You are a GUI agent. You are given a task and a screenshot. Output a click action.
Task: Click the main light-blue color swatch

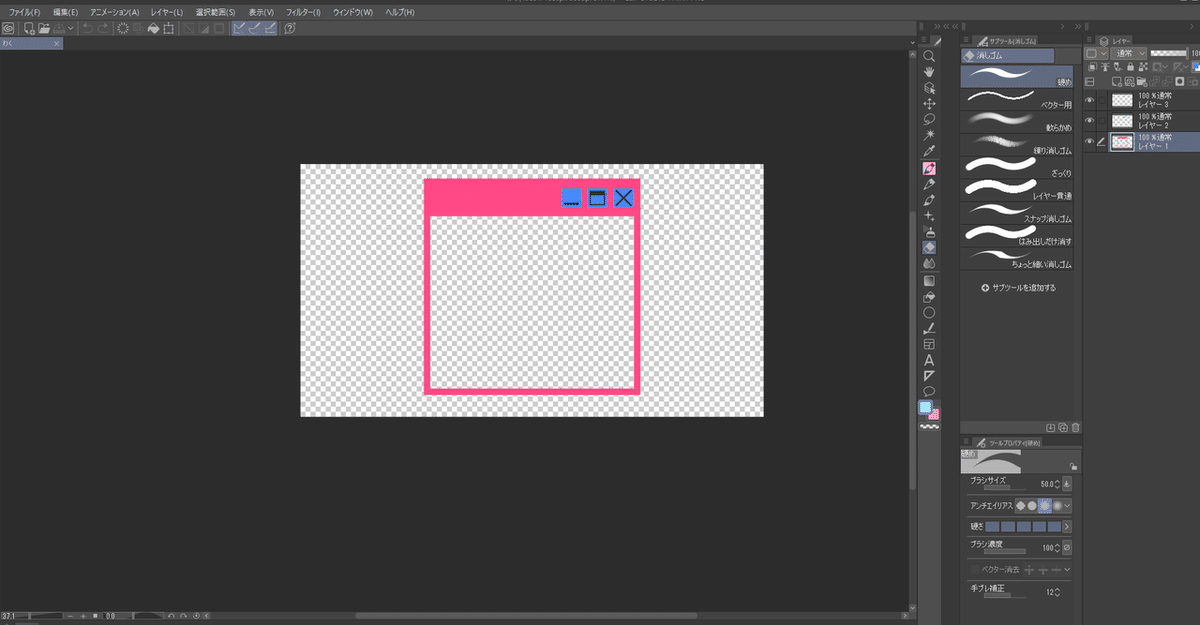(926, 407)
